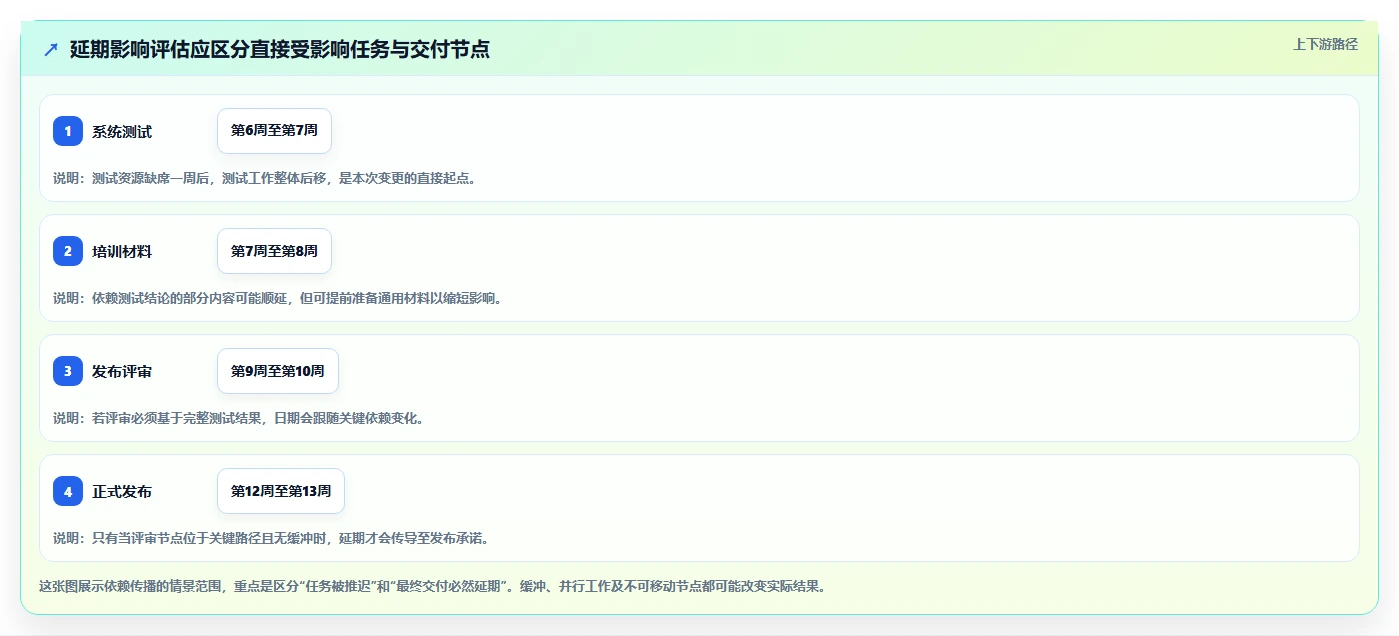Screen dimensions: 1399x636
Task: Click the footer note starting 这张图展示依赖传播
Action: coord(432,586)
